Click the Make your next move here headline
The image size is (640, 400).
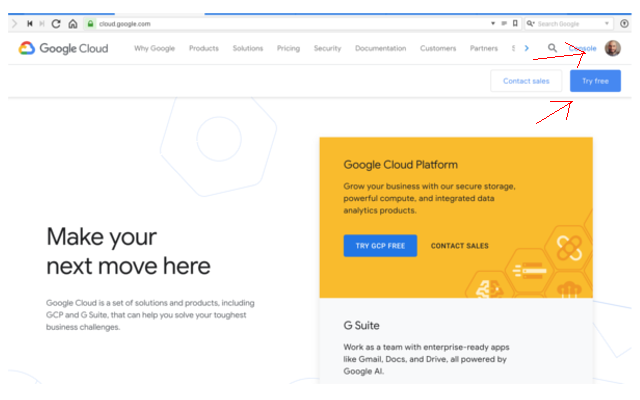point(128,251)
